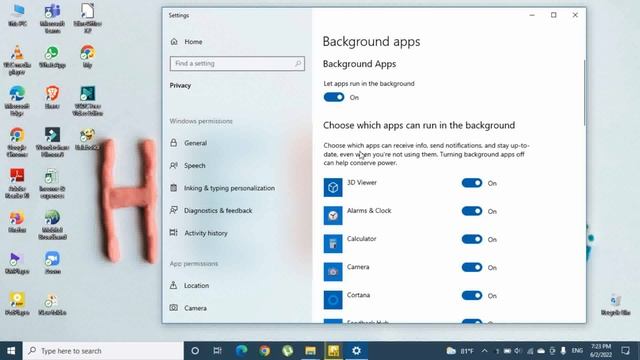The width and height of the screenshot is (640, 360).
Task: Select Brave browser desktop icon
Action: (x=52, y=98)
